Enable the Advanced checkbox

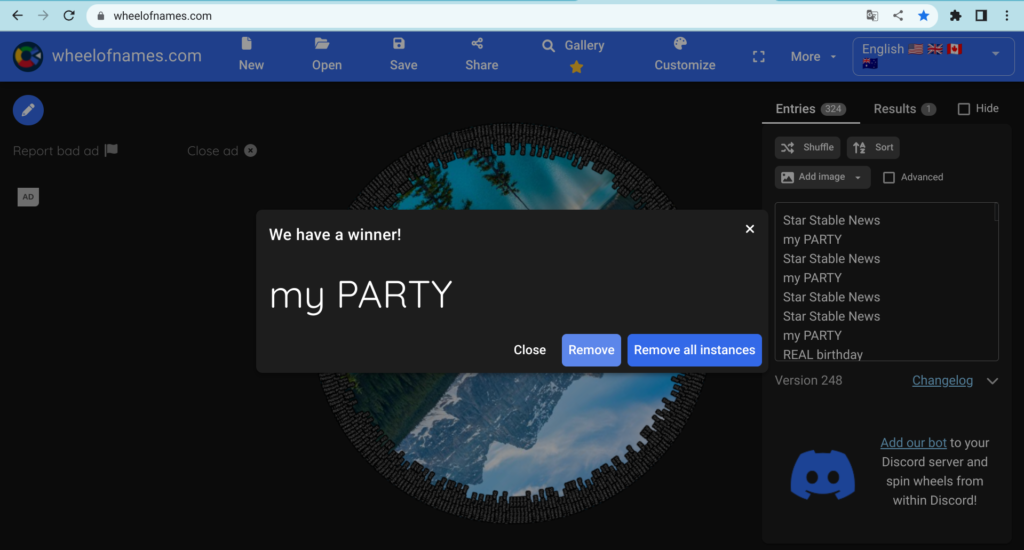coord(889,177)
